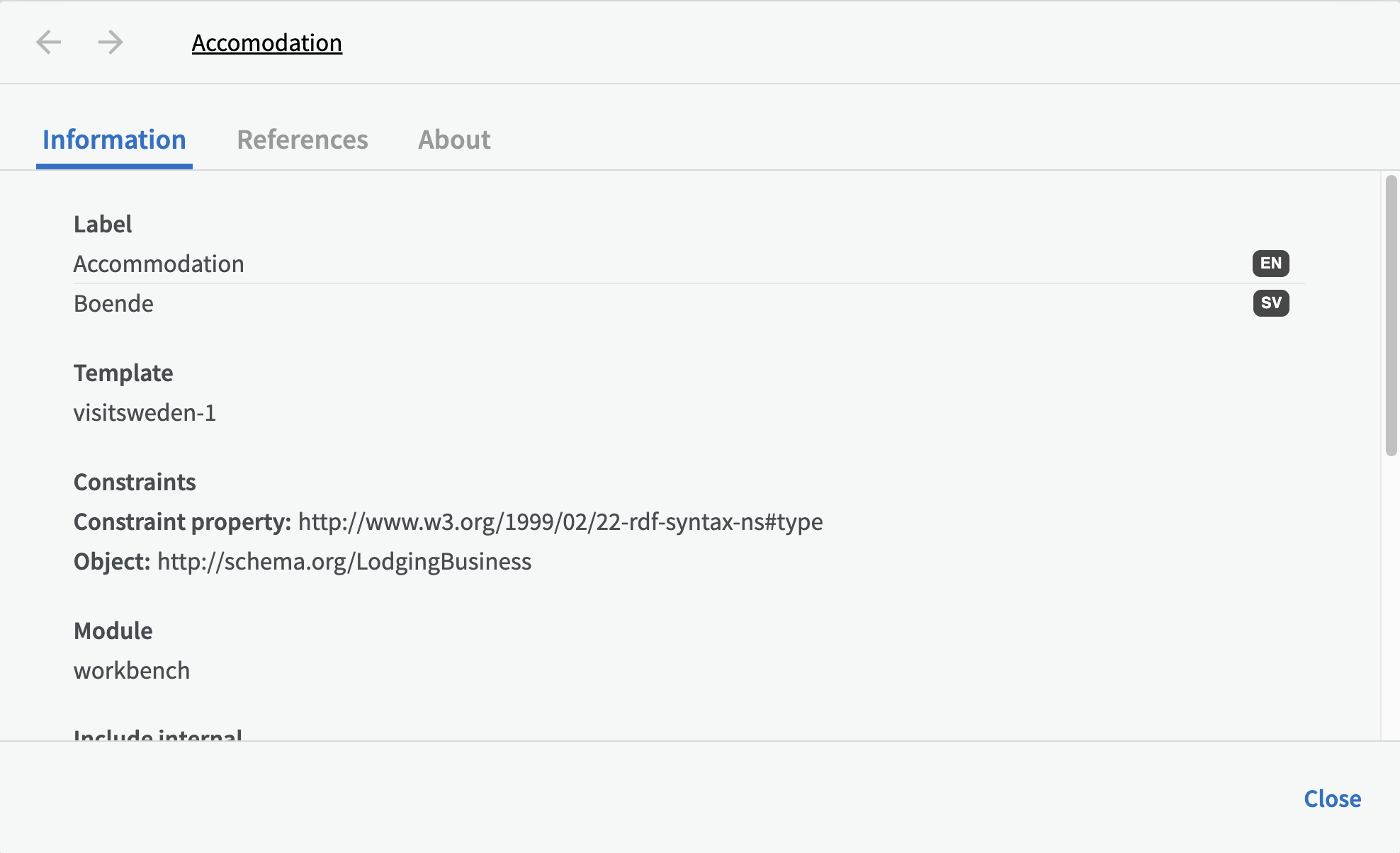Click the Label section heading
Screen dimensions: 1400x853
103,225
